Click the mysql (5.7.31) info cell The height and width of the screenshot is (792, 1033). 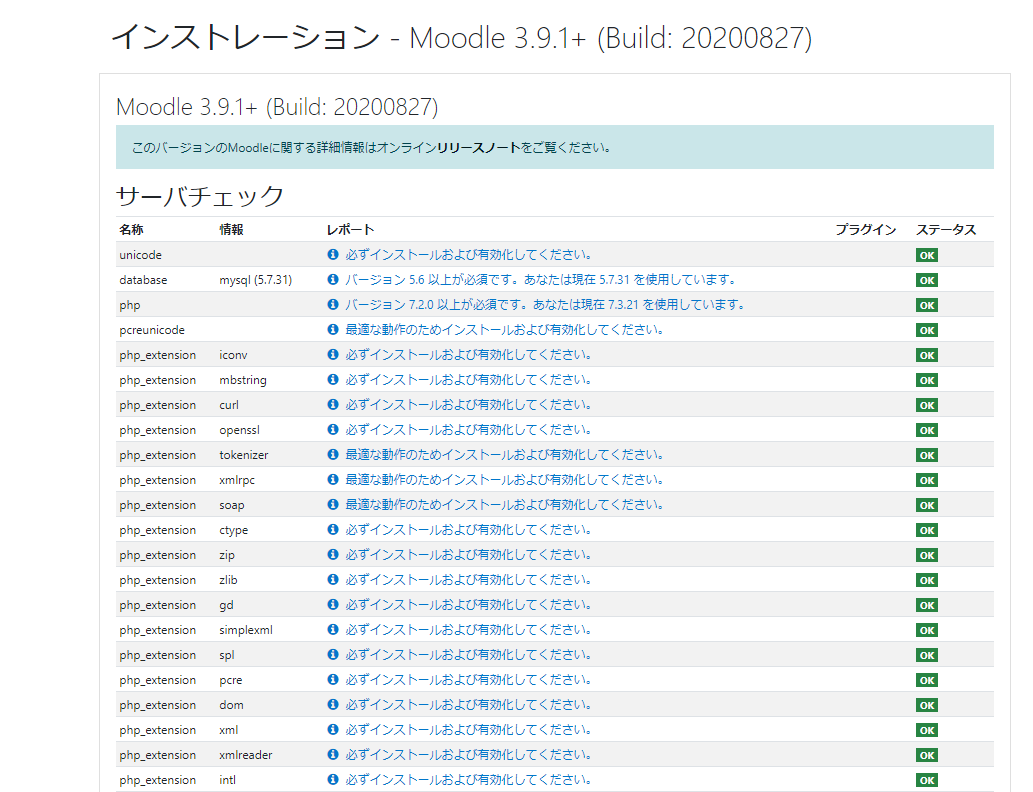point(256,280)
